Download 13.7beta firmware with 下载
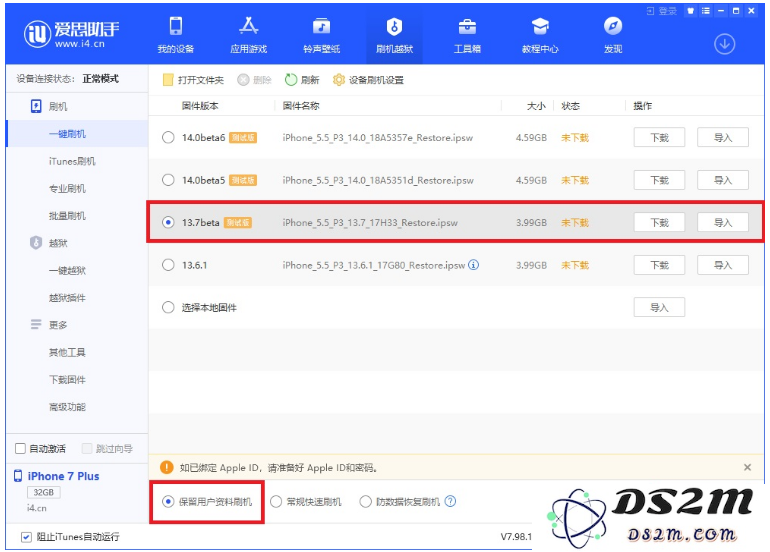The height and width of the screenshot is (552, 770). pyautogui.click(x=659, y=222)
